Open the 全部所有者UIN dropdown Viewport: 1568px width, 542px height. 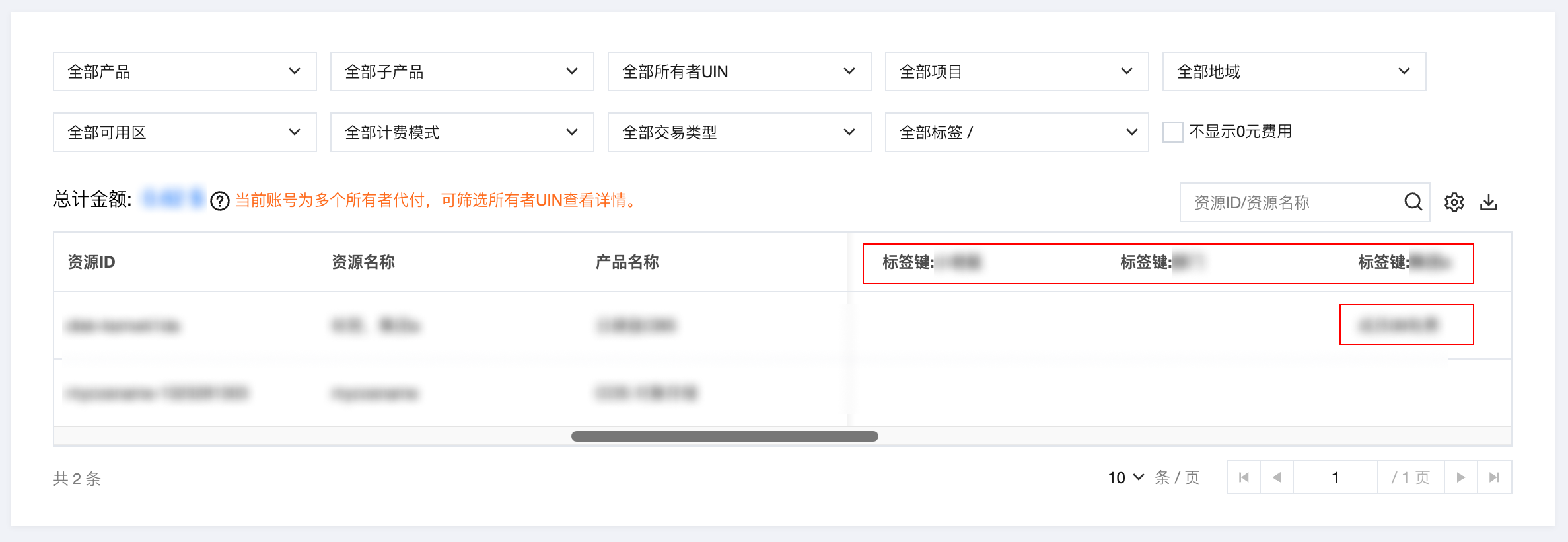740,71
